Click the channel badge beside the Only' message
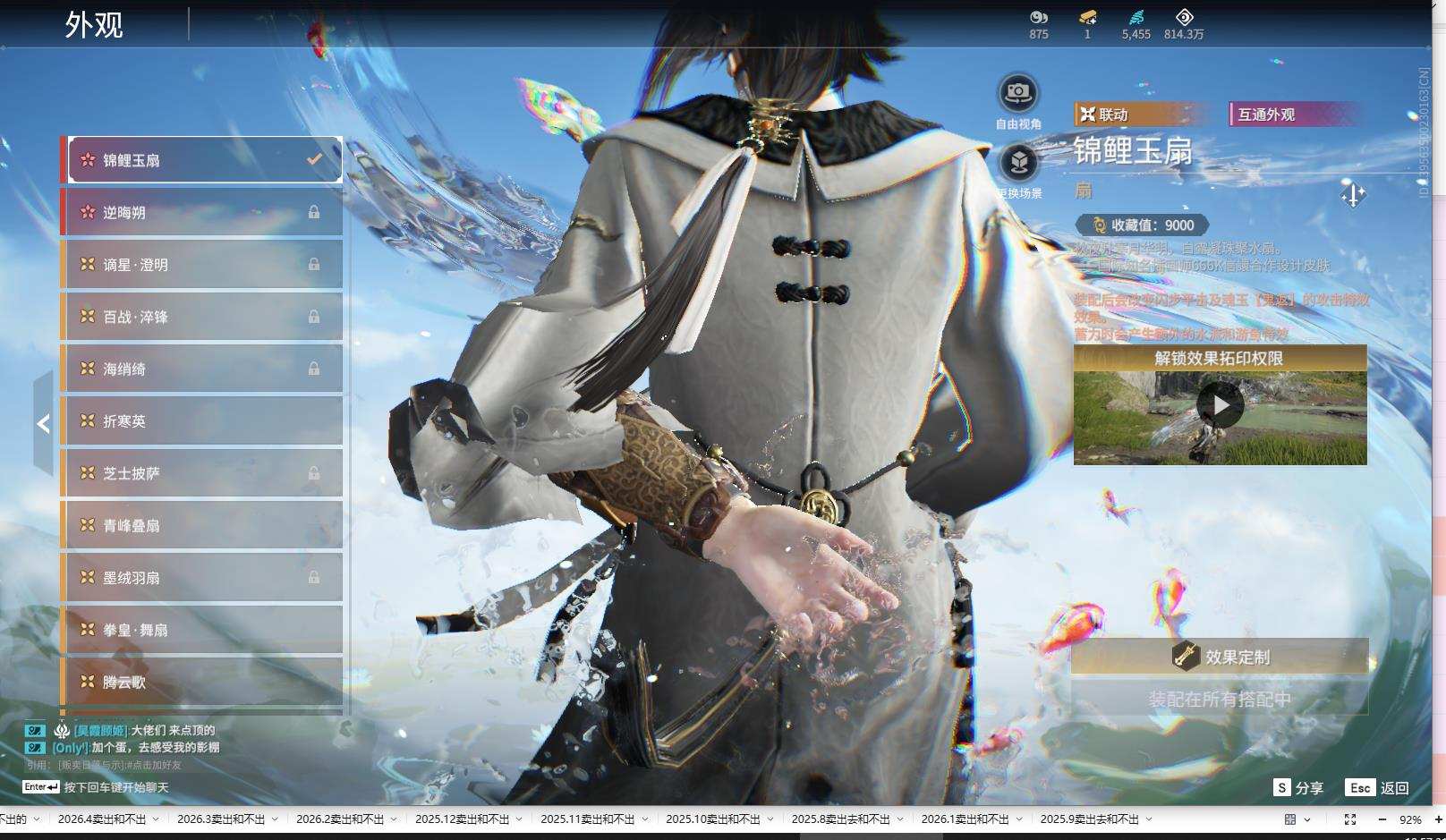 (35, 747)
